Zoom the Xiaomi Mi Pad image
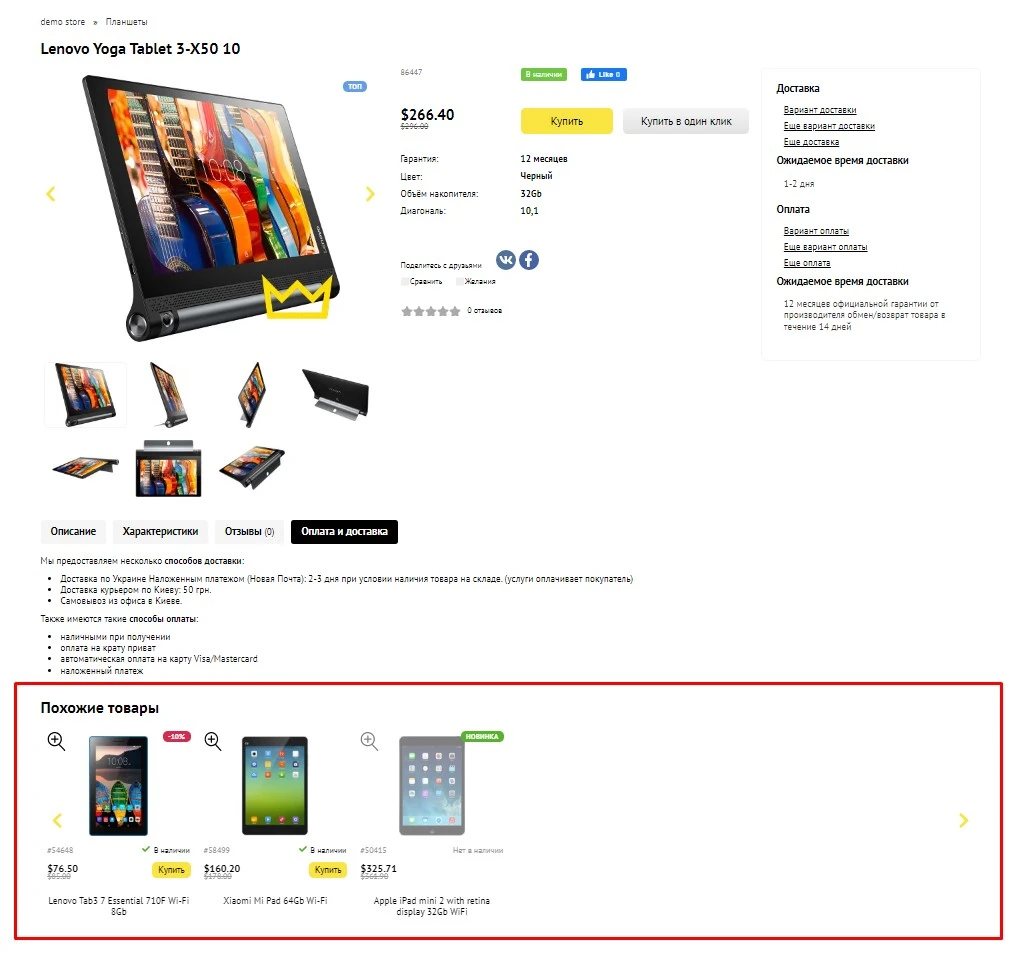 213,741
